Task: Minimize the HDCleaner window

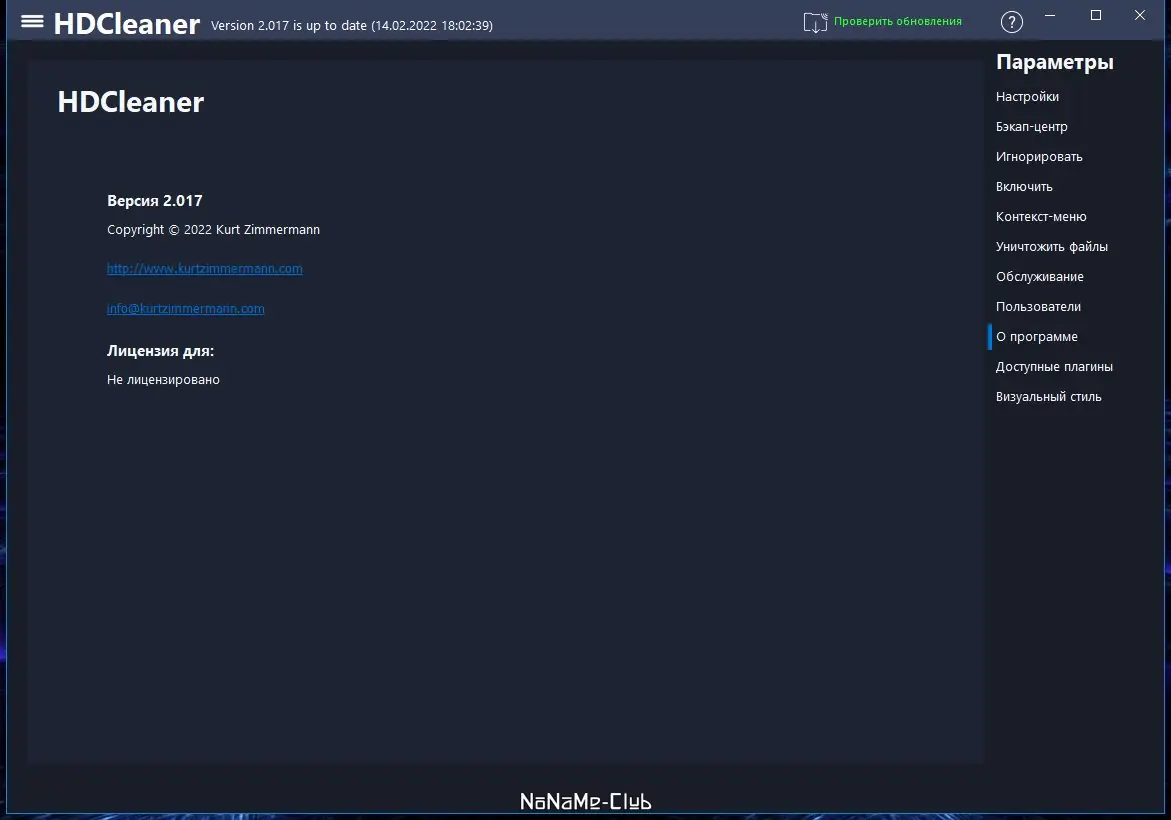Action: [x=1050, y=16]
